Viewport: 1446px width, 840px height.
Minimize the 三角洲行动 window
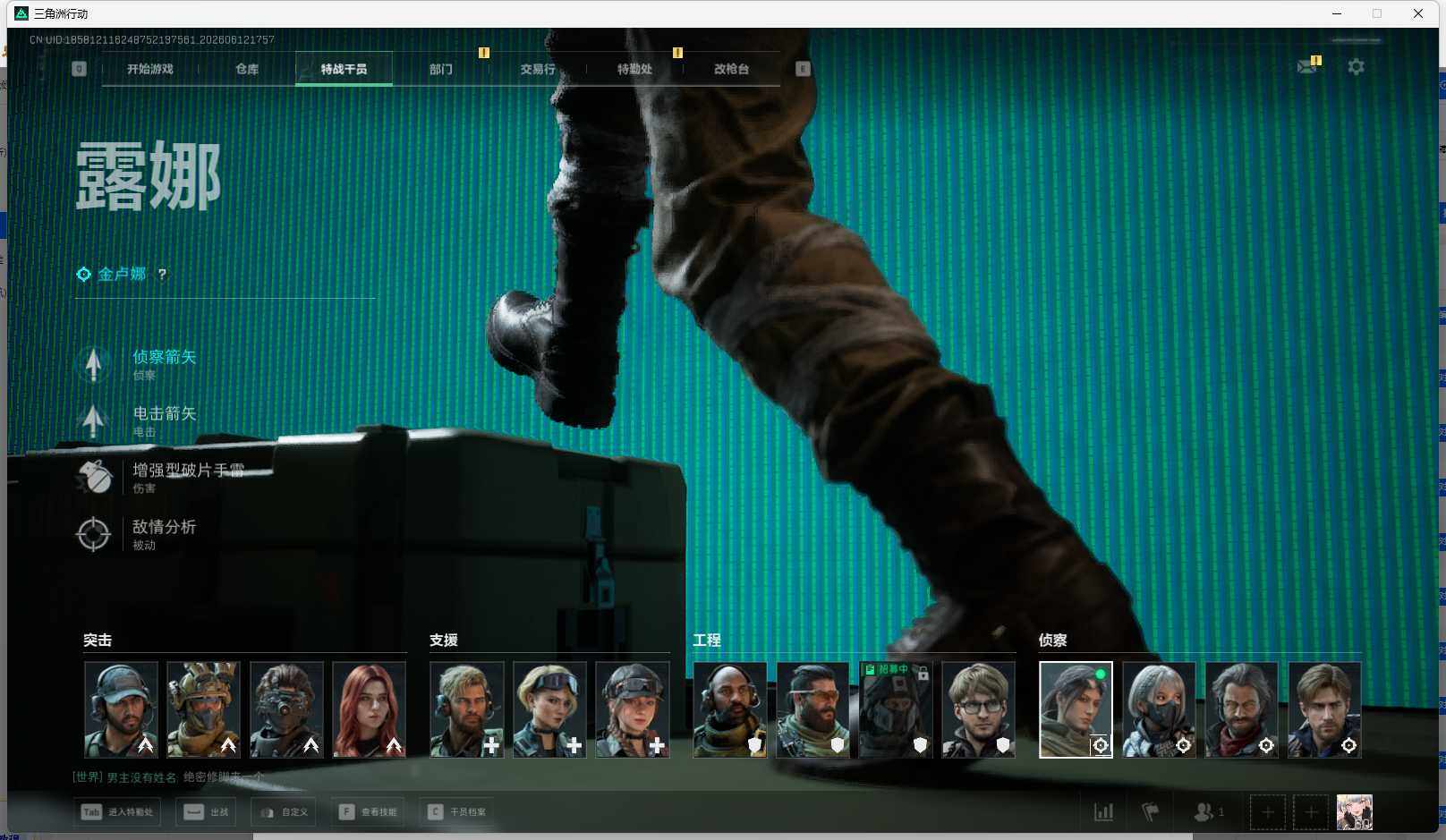click(x=1337, y=13)
